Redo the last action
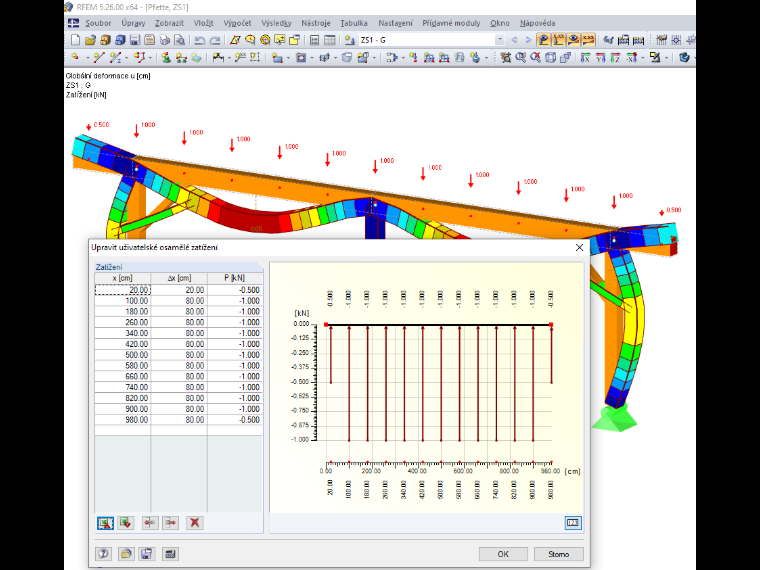Screen dimensions: 760x570 pyautogui.click(x=215, y=40)
